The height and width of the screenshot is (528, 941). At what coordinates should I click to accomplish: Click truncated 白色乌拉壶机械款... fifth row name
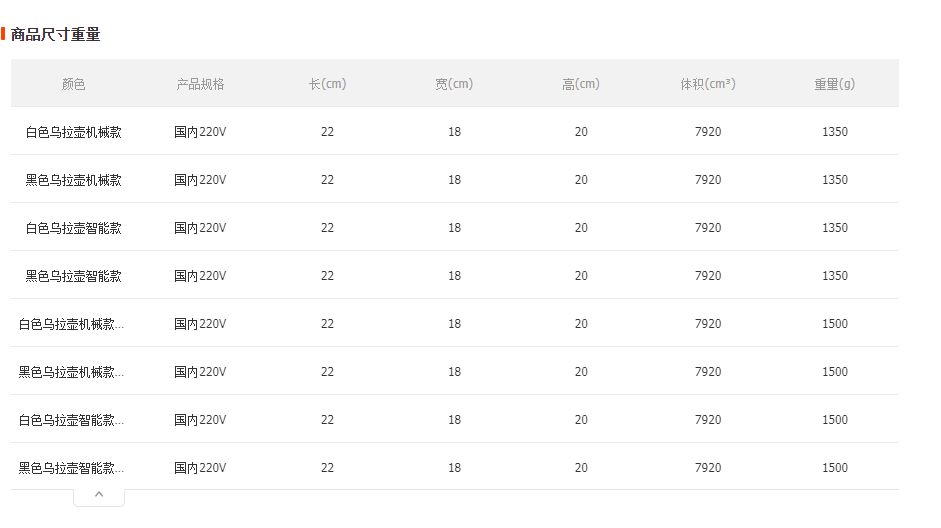(x=71, y=324)
